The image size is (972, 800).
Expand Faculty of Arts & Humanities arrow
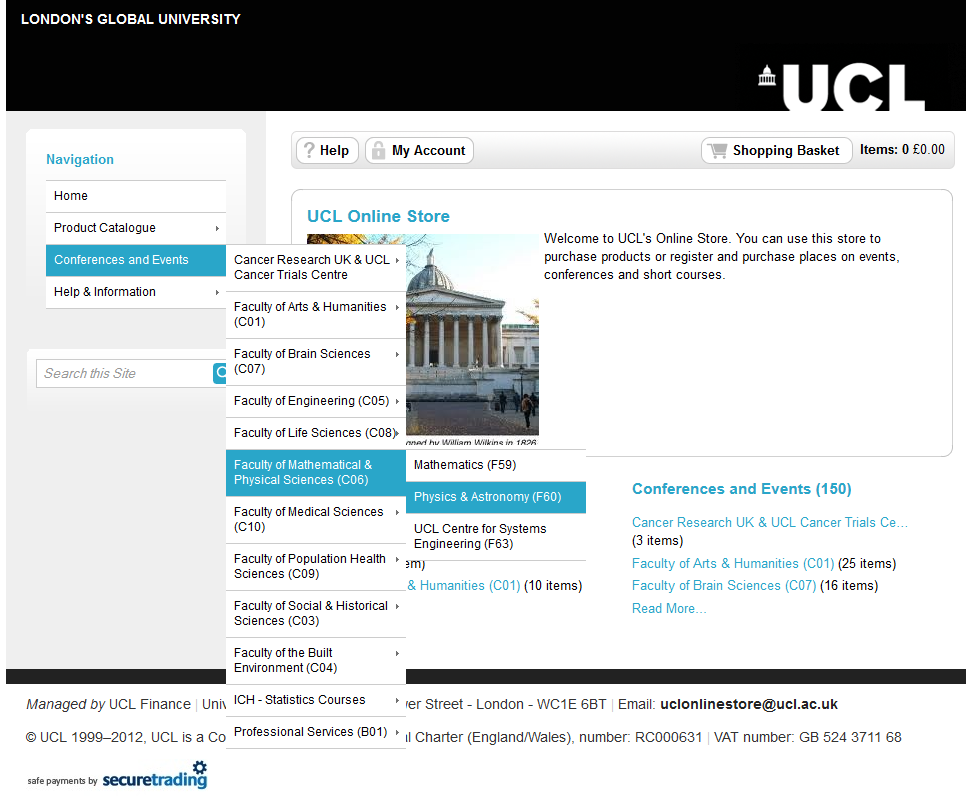pyautogui.click(x=397, y=307)
